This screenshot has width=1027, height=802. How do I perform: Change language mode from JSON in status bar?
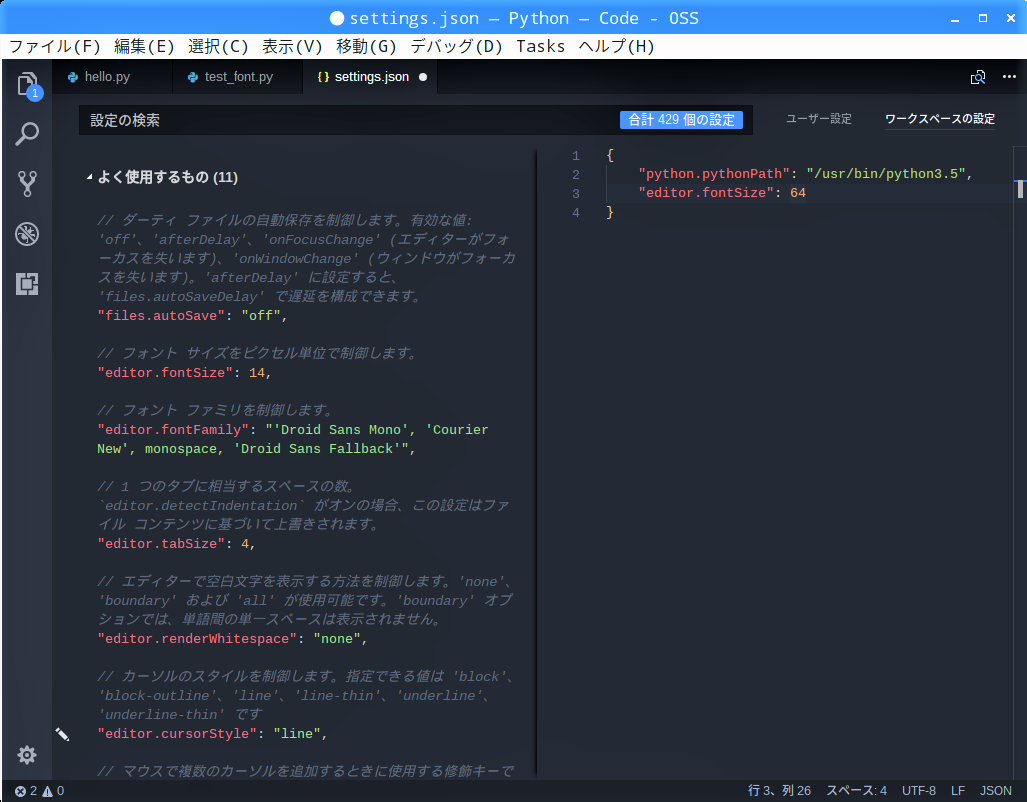tap(995, 791)
